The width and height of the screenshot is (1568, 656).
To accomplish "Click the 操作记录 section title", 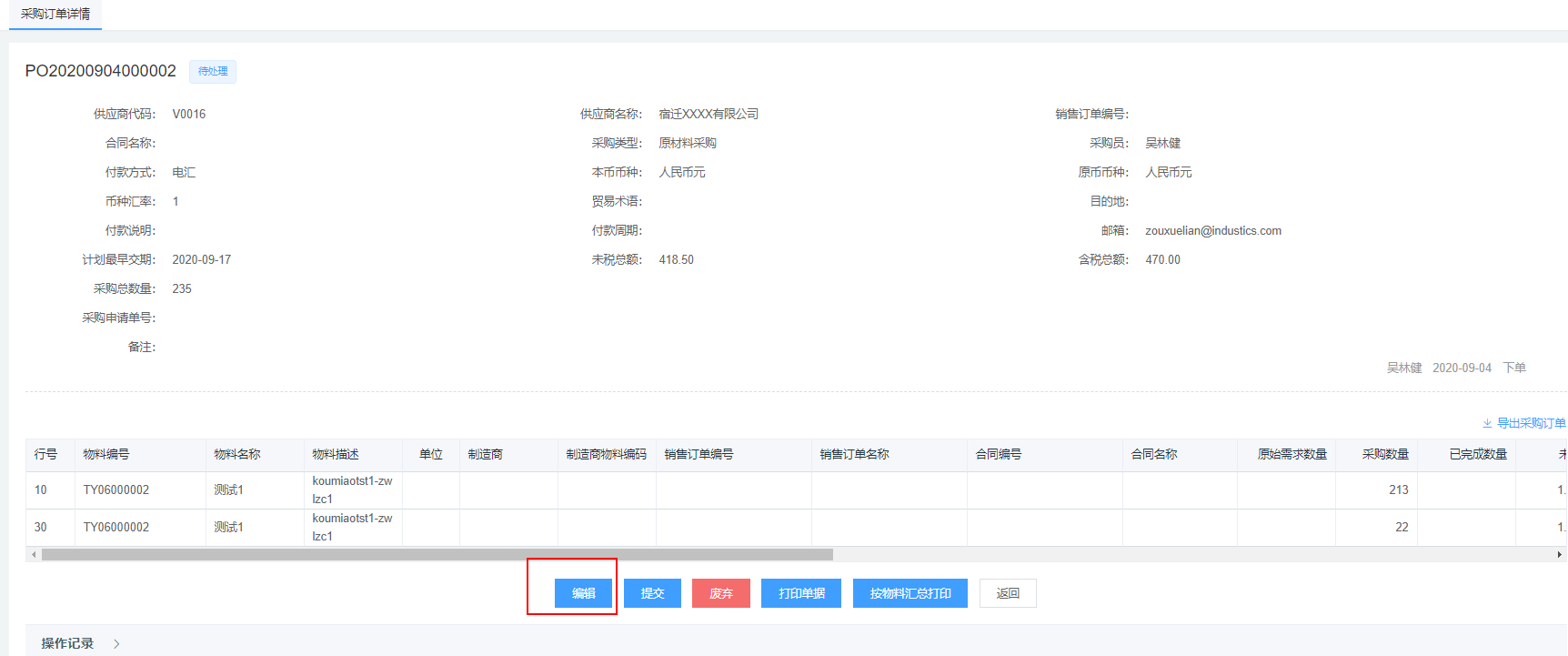I will point(67,643).
